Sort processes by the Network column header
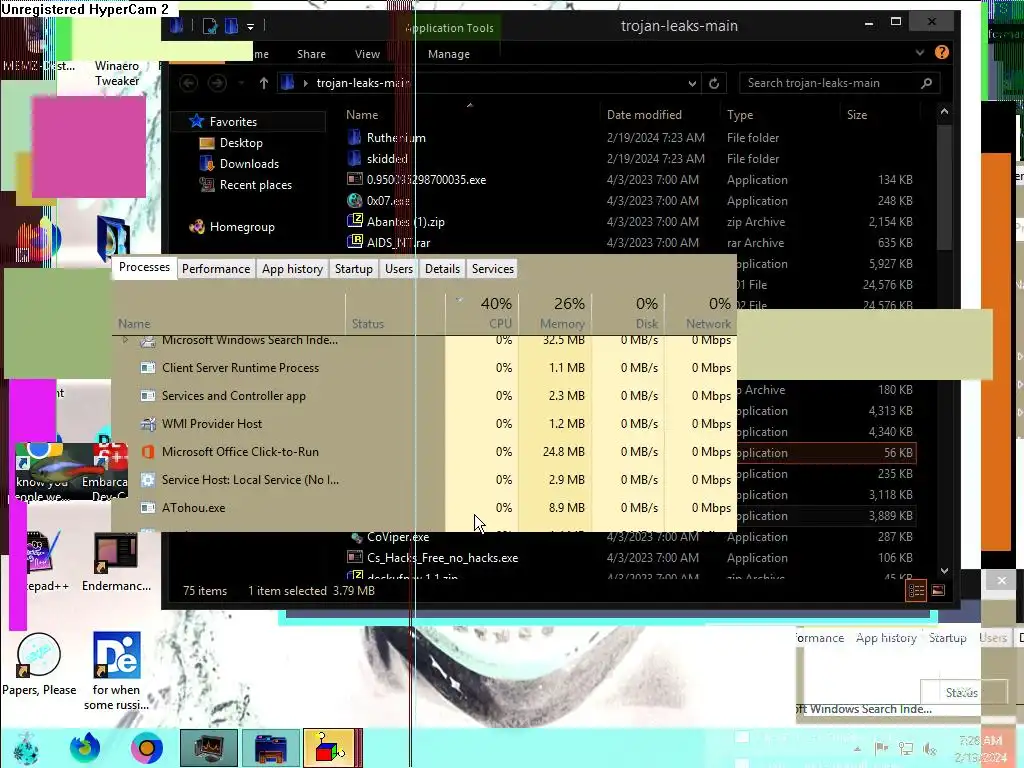Viewport: 1024px width, 768px height. point(701,313)
